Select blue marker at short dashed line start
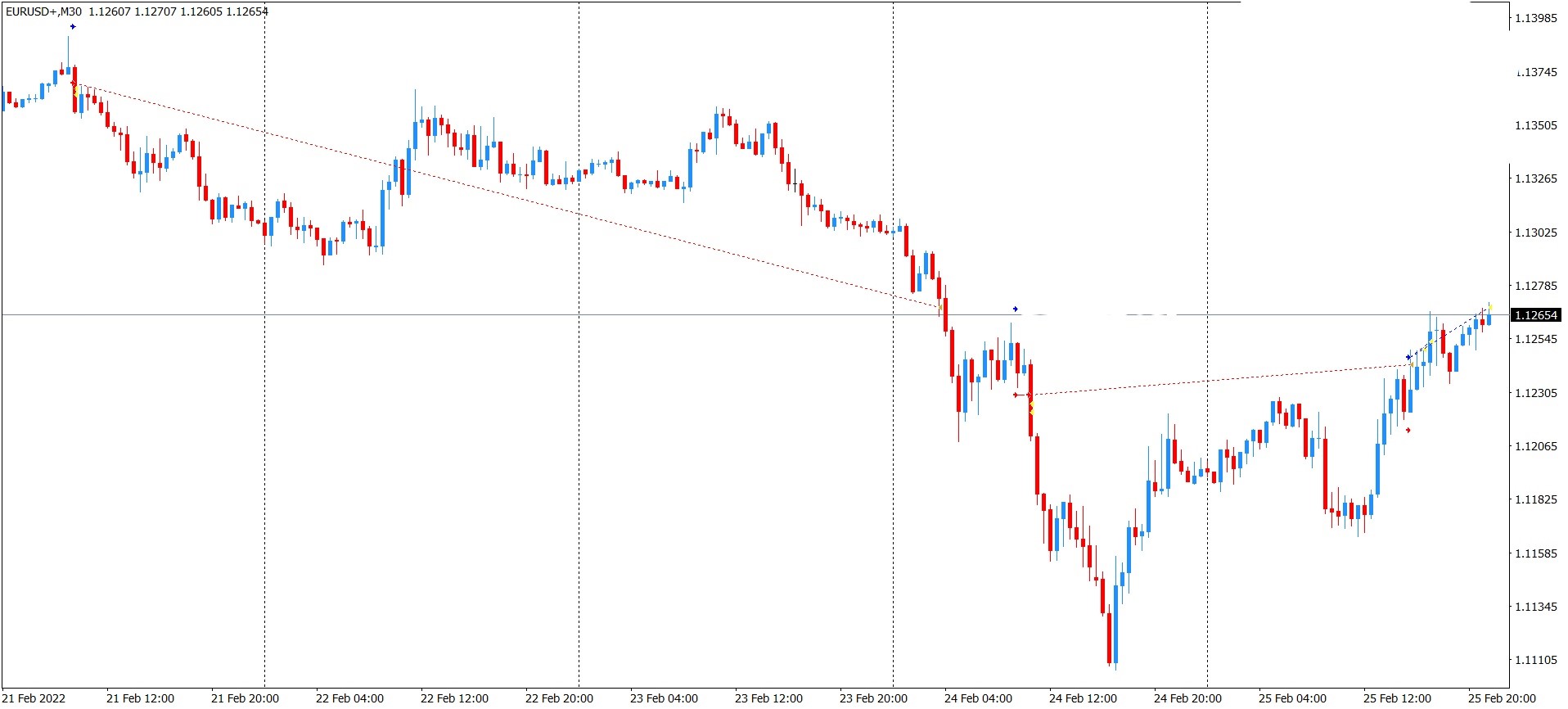The width and height of the screenshot is (1568, 709). tap(1408, 357)
